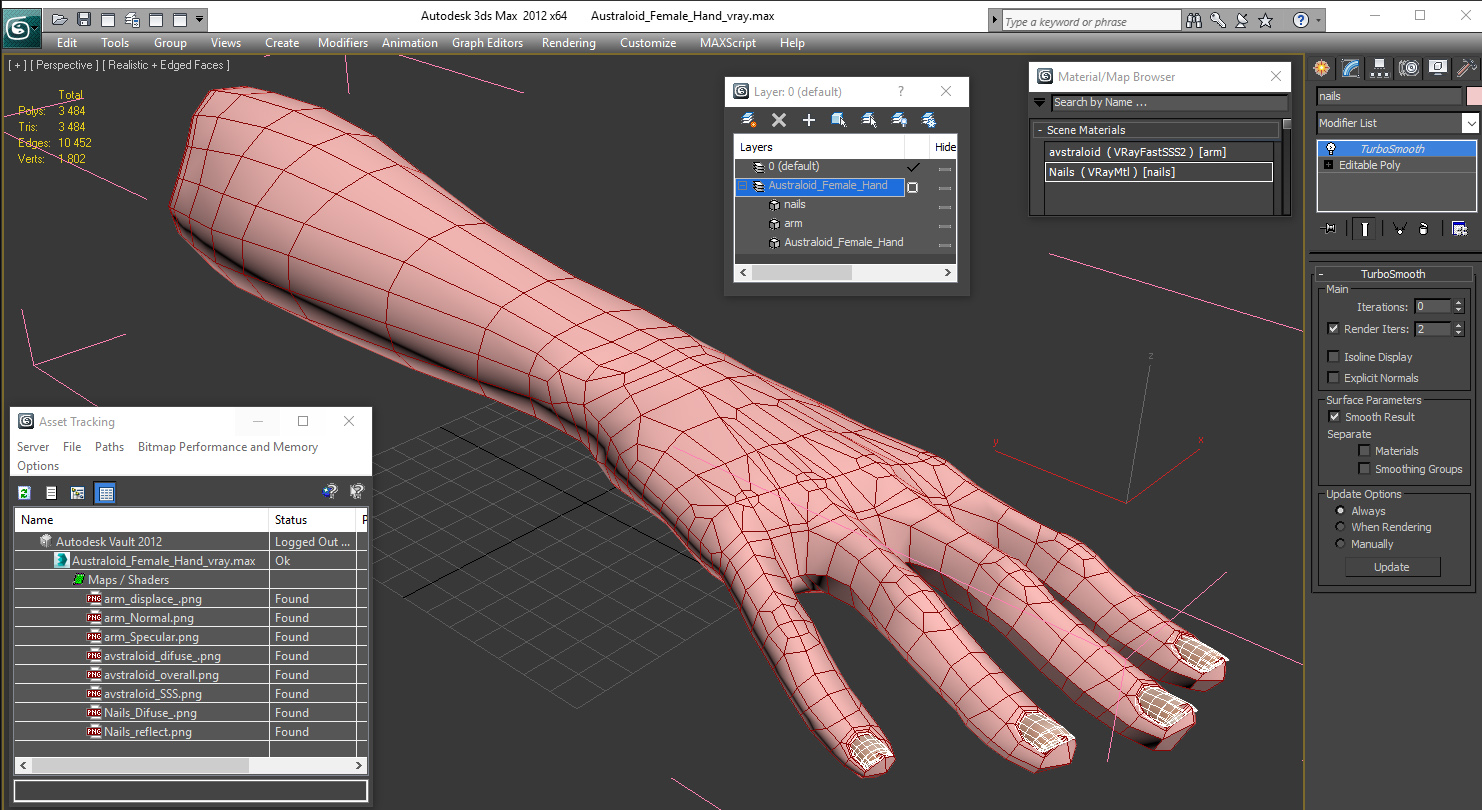This screenshot has height=810, width=1482.
Task: Open the Hierarchy command panel tab
Action: [x=1380, y=68]
